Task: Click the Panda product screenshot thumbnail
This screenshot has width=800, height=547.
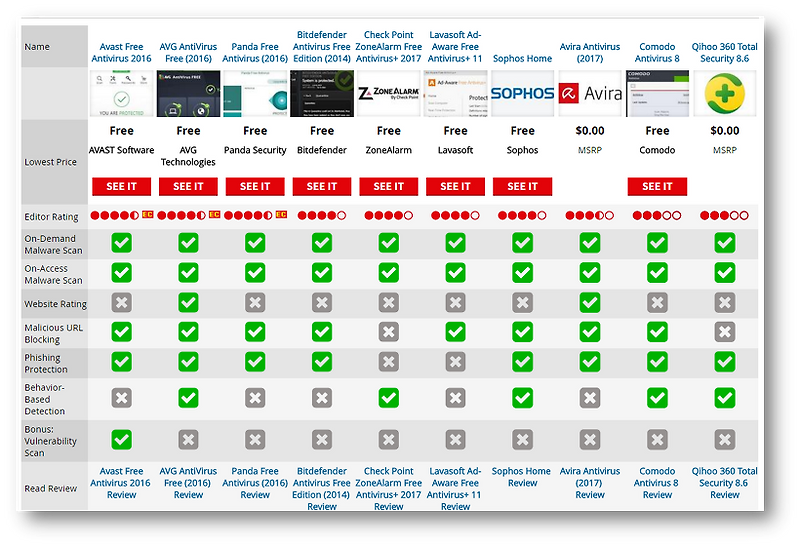Action: (255, 93)
